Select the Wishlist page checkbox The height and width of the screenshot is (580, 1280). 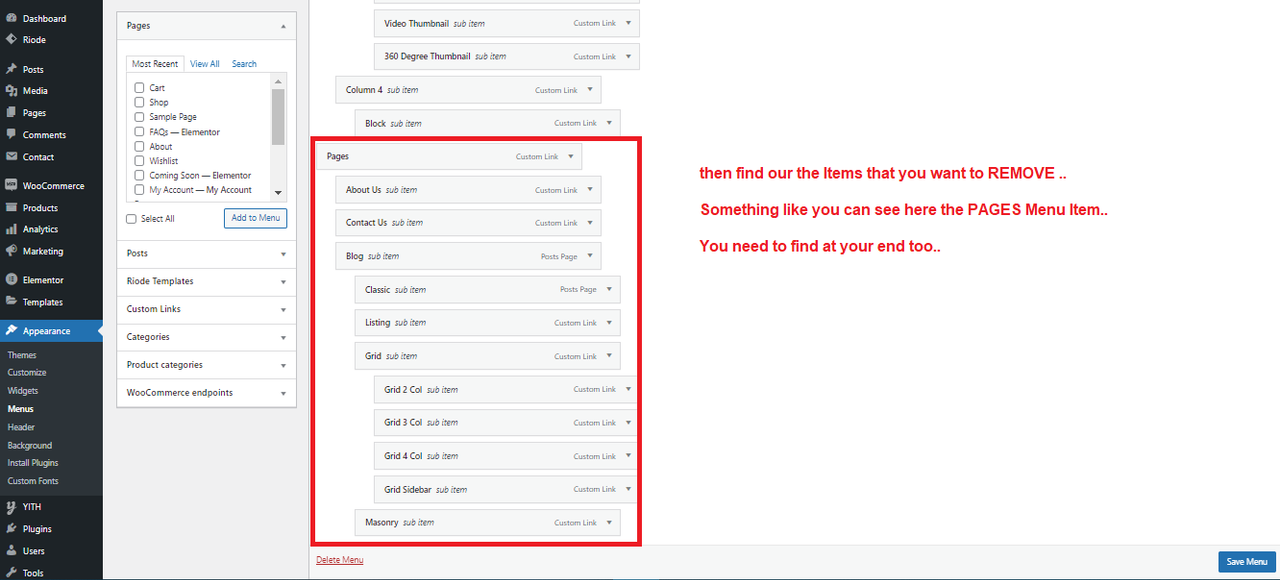pyautogui.click(x=140, y=161)
